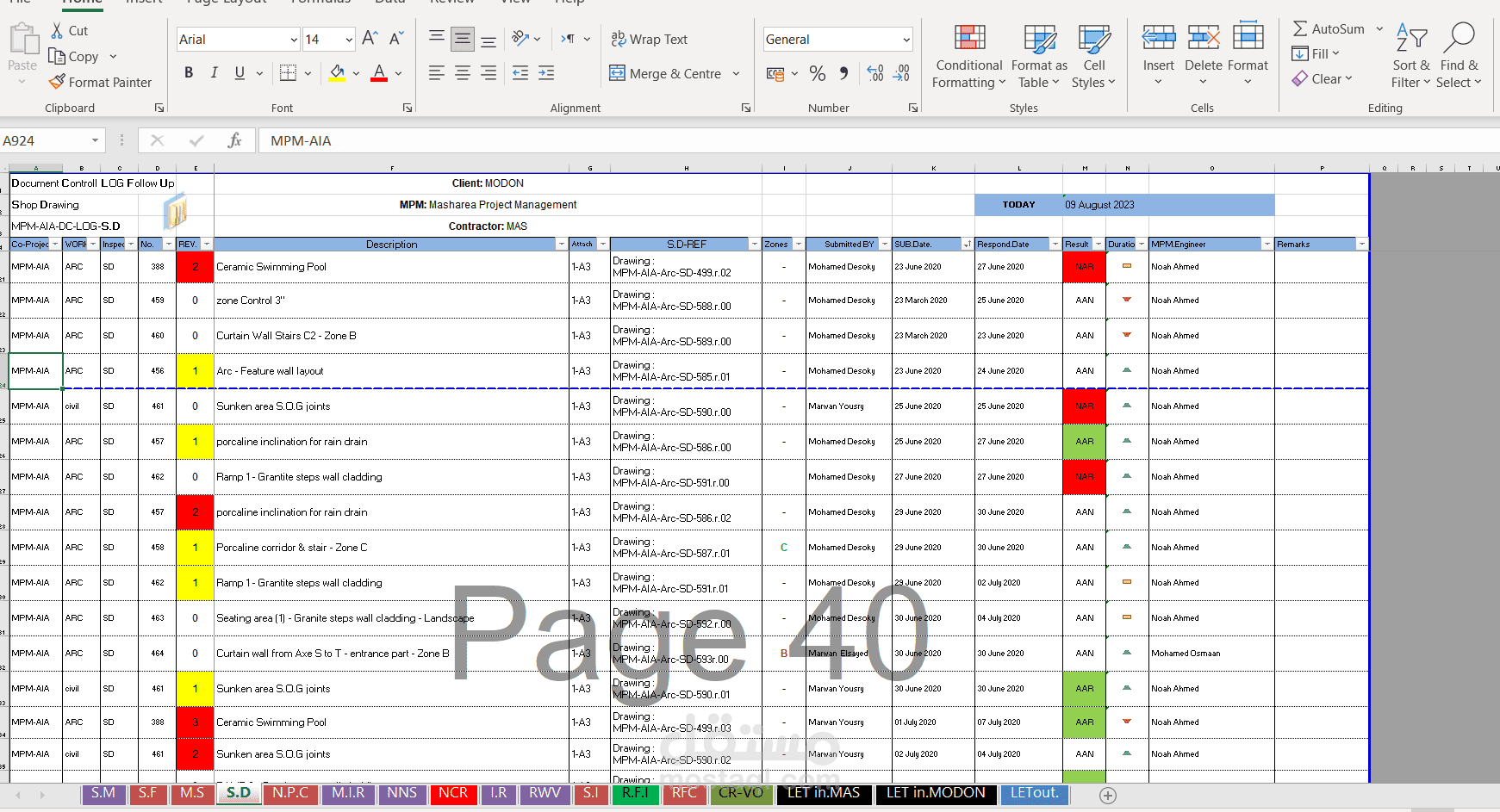Open the Zones column filter dropdown
1500x812 pixels.
click(x=798, y=245)
